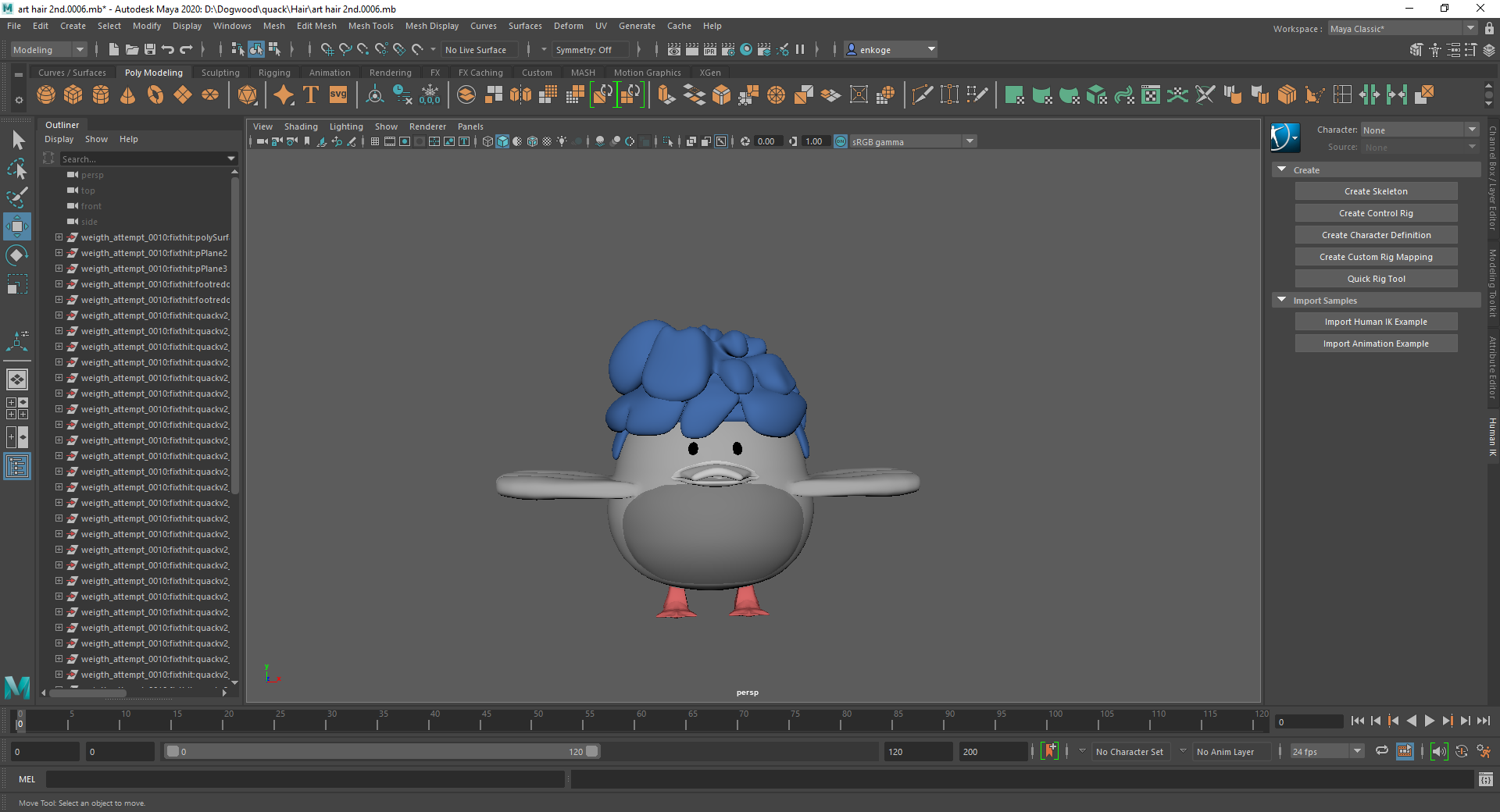Click the Snap to grid magnet icon
The width and height of the screenshot is (1500, 812).
327,49
